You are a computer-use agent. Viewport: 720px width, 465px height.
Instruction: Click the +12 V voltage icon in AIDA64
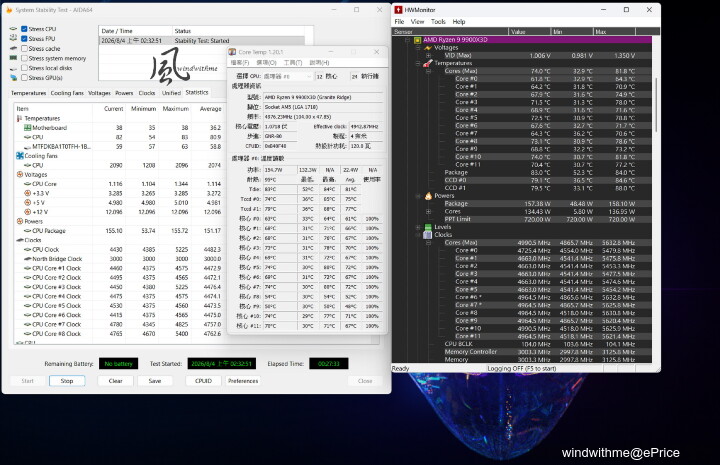click(x=28, y=212)
